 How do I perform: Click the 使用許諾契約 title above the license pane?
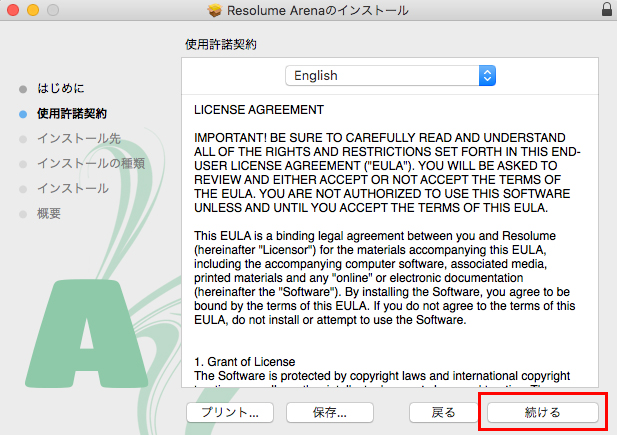tap(221, 44)
